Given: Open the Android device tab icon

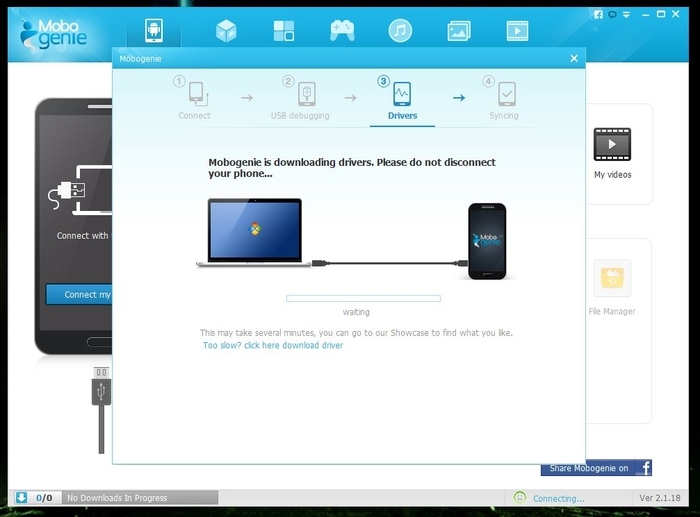Looking at the screenshot, I should (154, 31).
